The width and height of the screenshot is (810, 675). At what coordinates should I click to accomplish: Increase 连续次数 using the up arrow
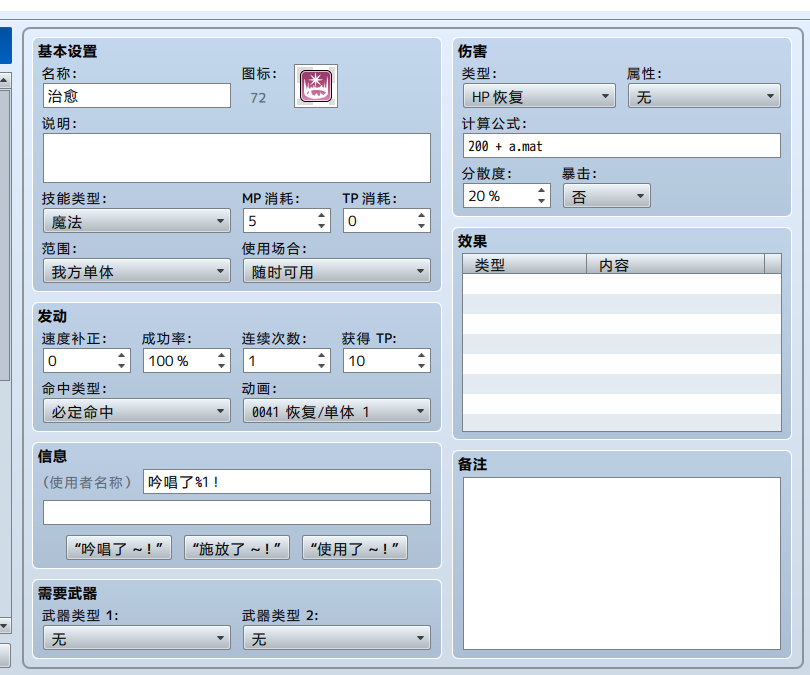click(x=321, y=355)
